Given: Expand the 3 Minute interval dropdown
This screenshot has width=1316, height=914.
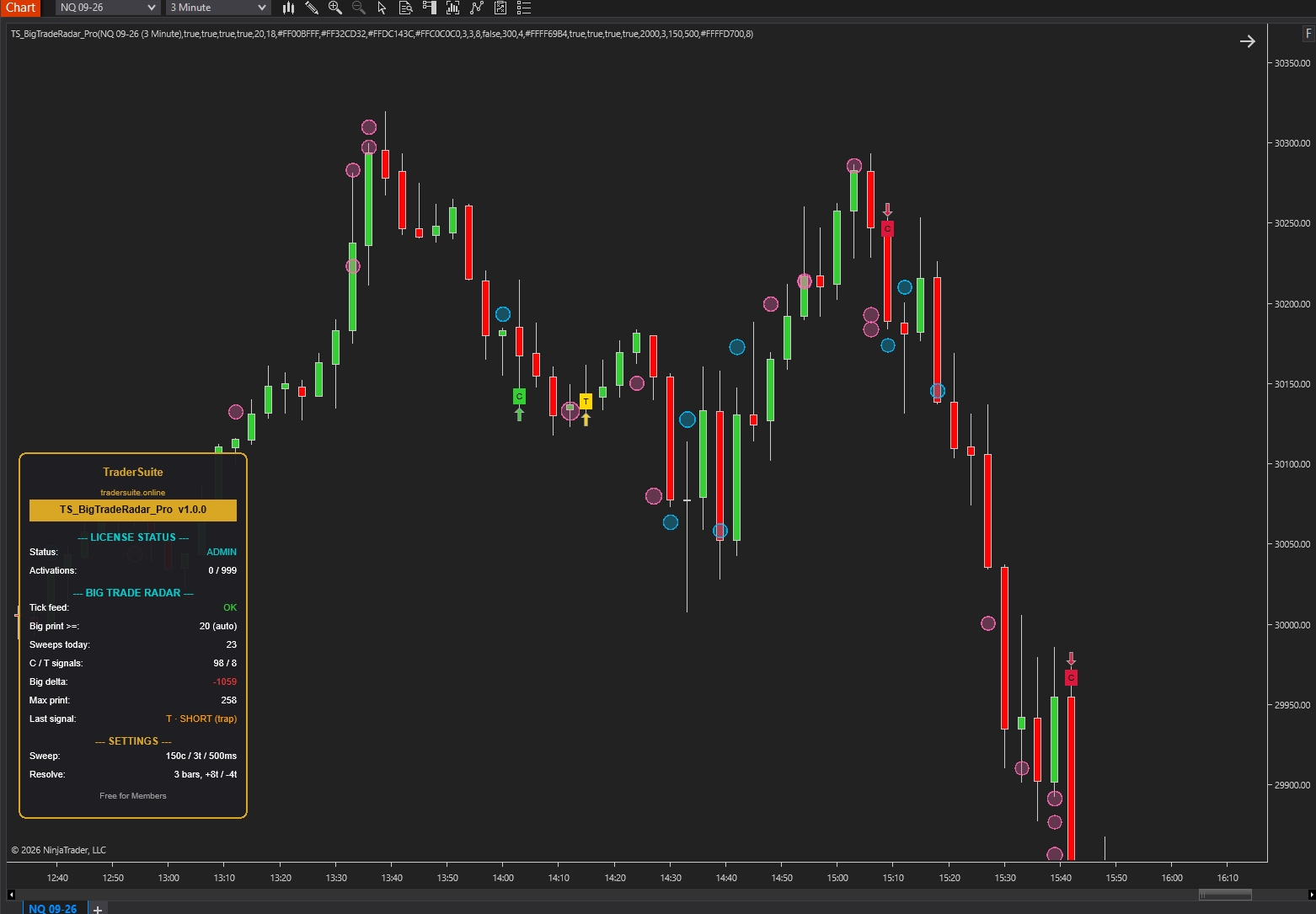Looking at the screenshot, I should click(x=217, y=8).
